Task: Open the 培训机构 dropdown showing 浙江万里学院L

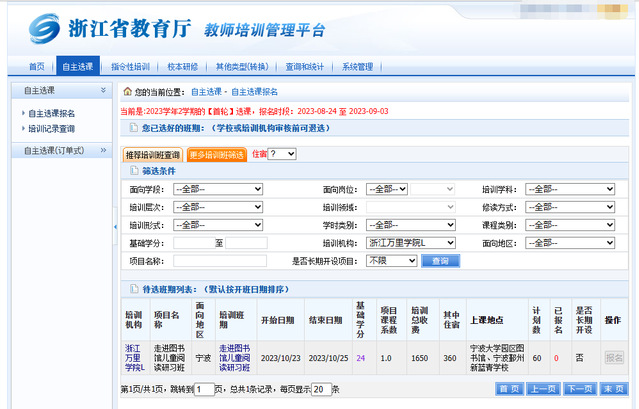Action: pos(411,243)
